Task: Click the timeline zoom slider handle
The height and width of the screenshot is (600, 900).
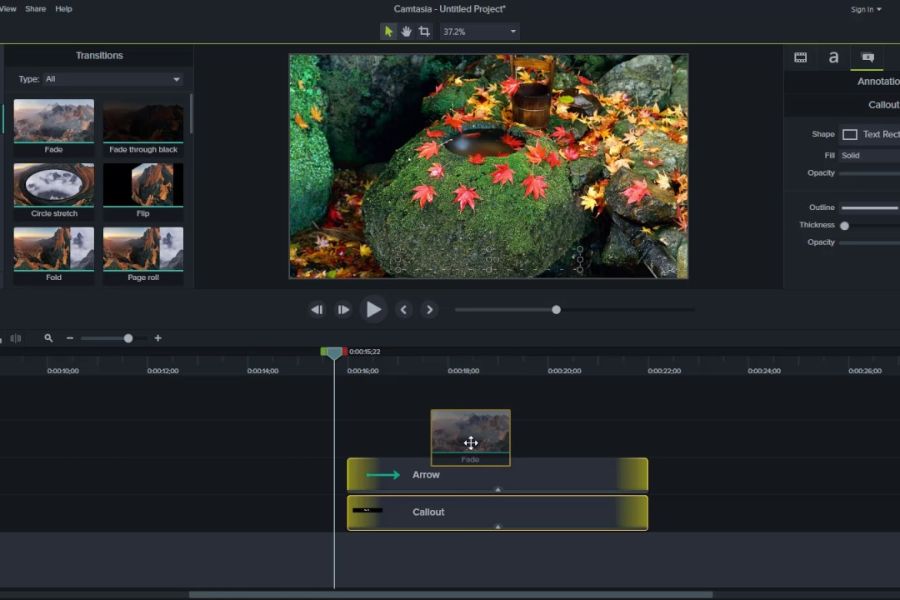Action: click(x=129, y=339)
